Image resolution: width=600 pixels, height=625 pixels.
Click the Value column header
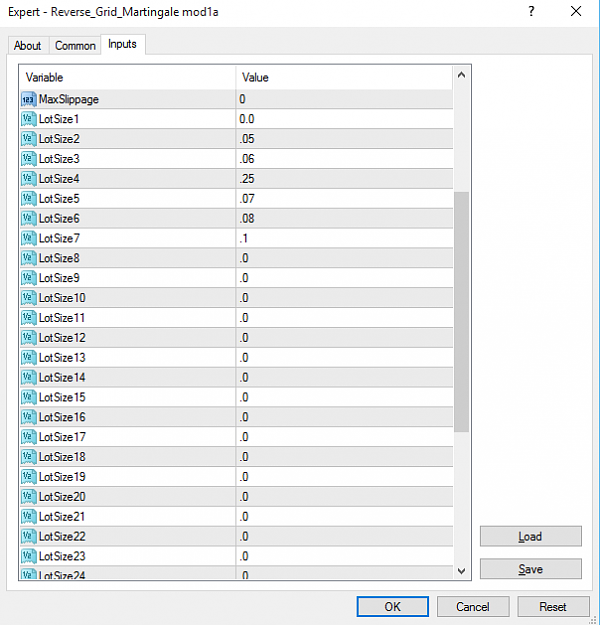(344, 77)
